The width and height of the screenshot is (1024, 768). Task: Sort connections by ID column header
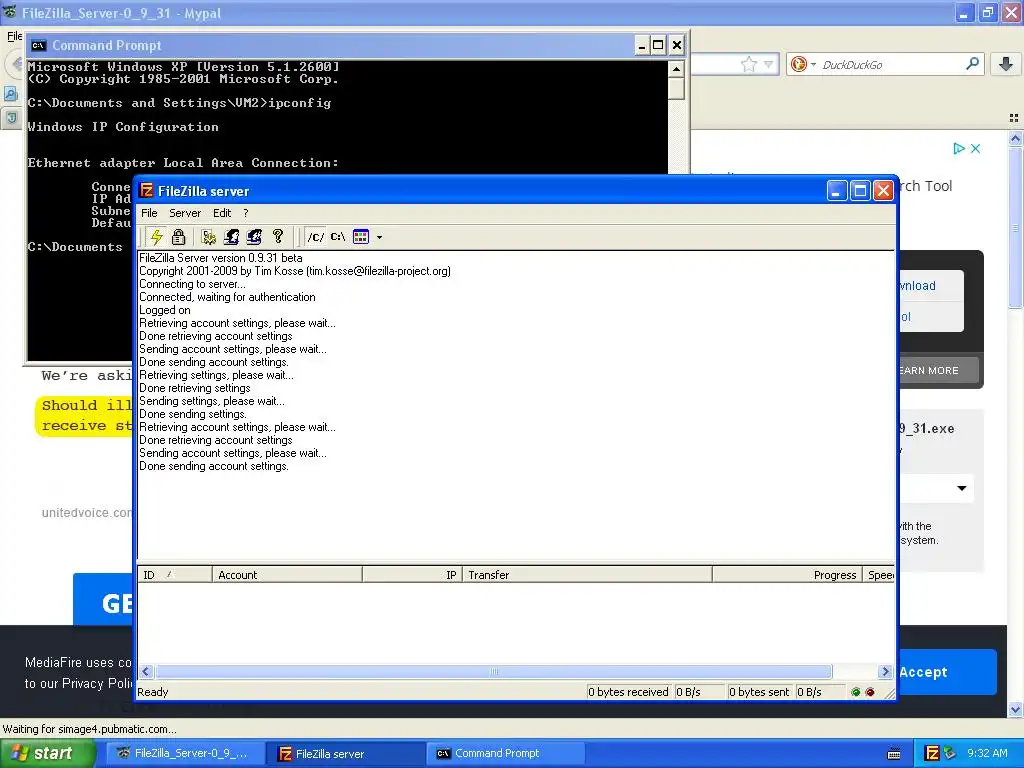click(x=174, y=575)
